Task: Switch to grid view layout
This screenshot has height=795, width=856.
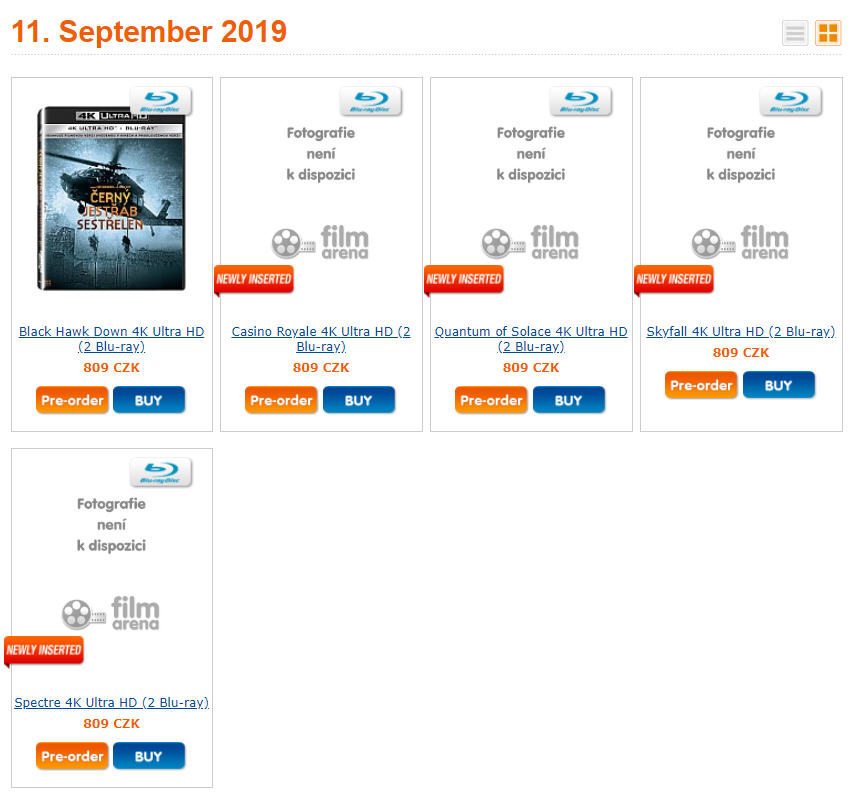Action: [828, 33]
